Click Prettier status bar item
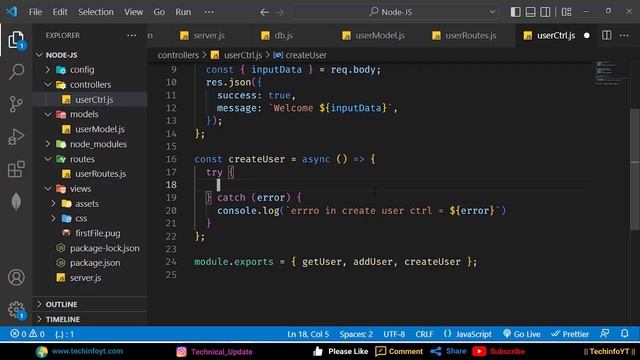Screen dimensions: 640x360 click(x=570, y=334)
